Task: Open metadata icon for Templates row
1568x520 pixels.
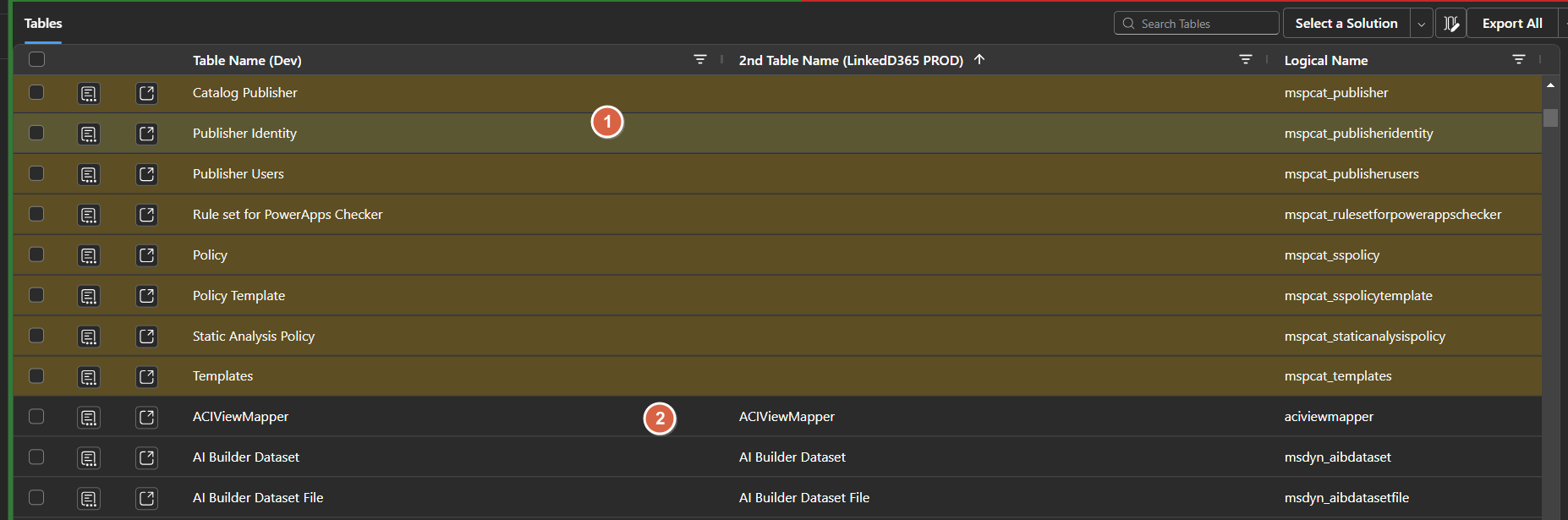Action: click(89, 376)
